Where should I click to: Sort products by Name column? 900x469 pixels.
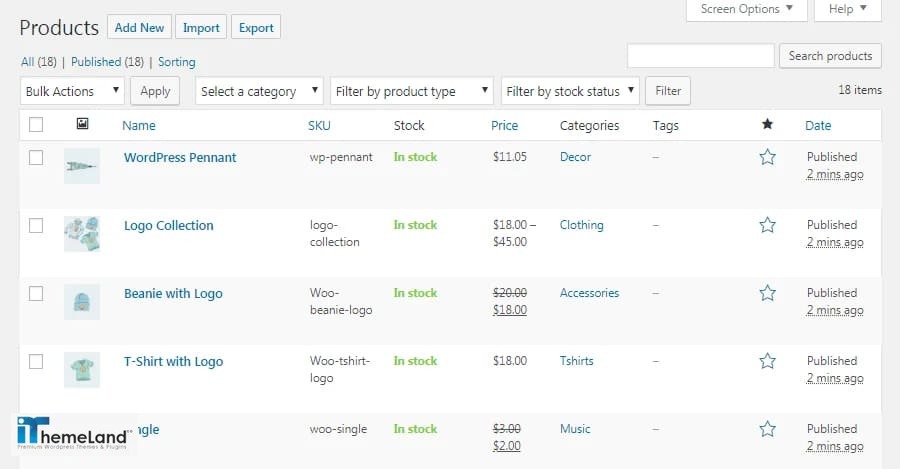point(139,126)
